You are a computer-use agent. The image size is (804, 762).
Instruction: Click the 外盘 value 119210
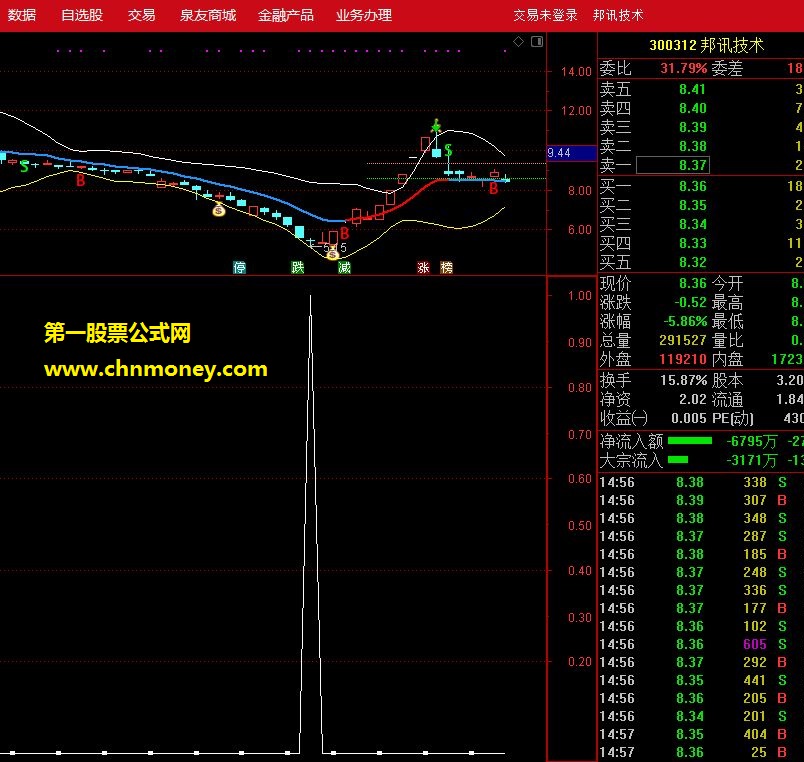tap(683, 359)
